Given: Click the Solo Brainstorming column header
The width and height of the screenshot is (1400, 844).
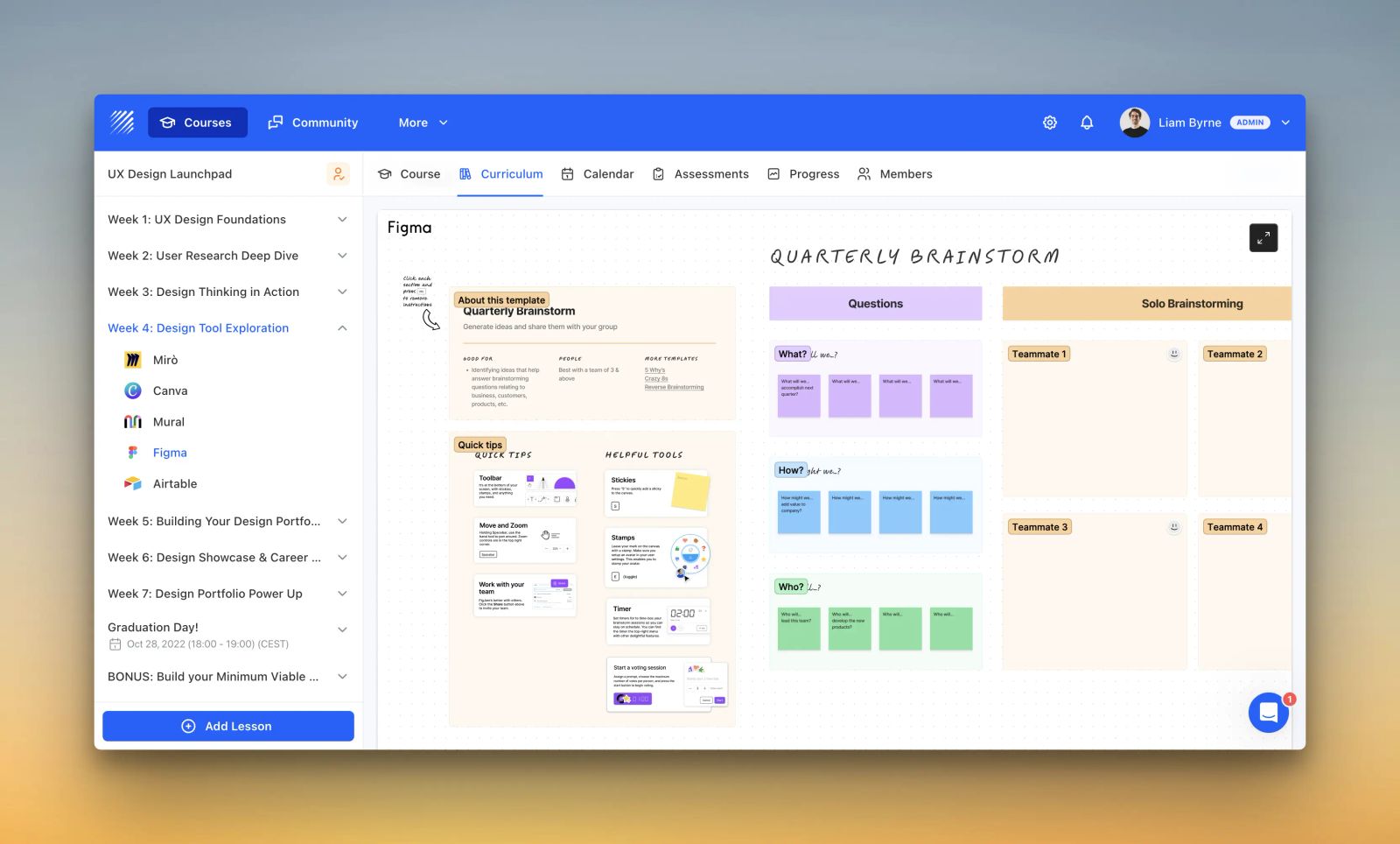Looking at the screenshot, I should pos(1147,304).
